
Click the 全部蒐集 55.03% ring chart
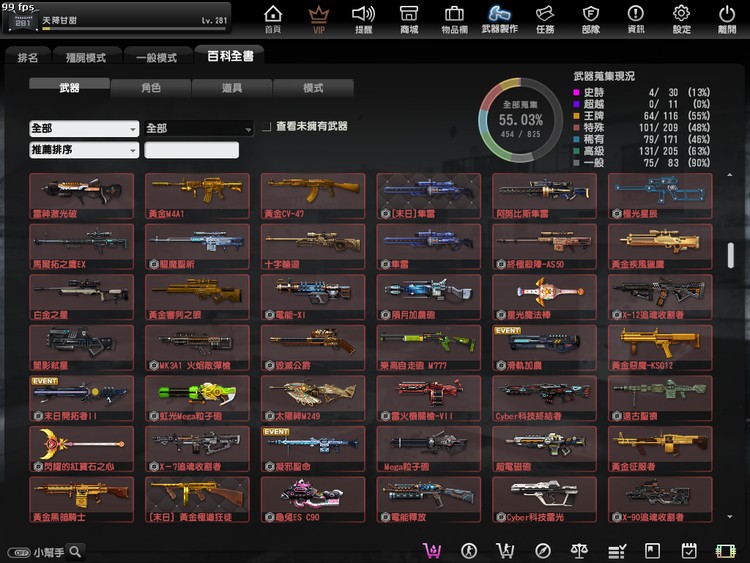pos(520,120)
